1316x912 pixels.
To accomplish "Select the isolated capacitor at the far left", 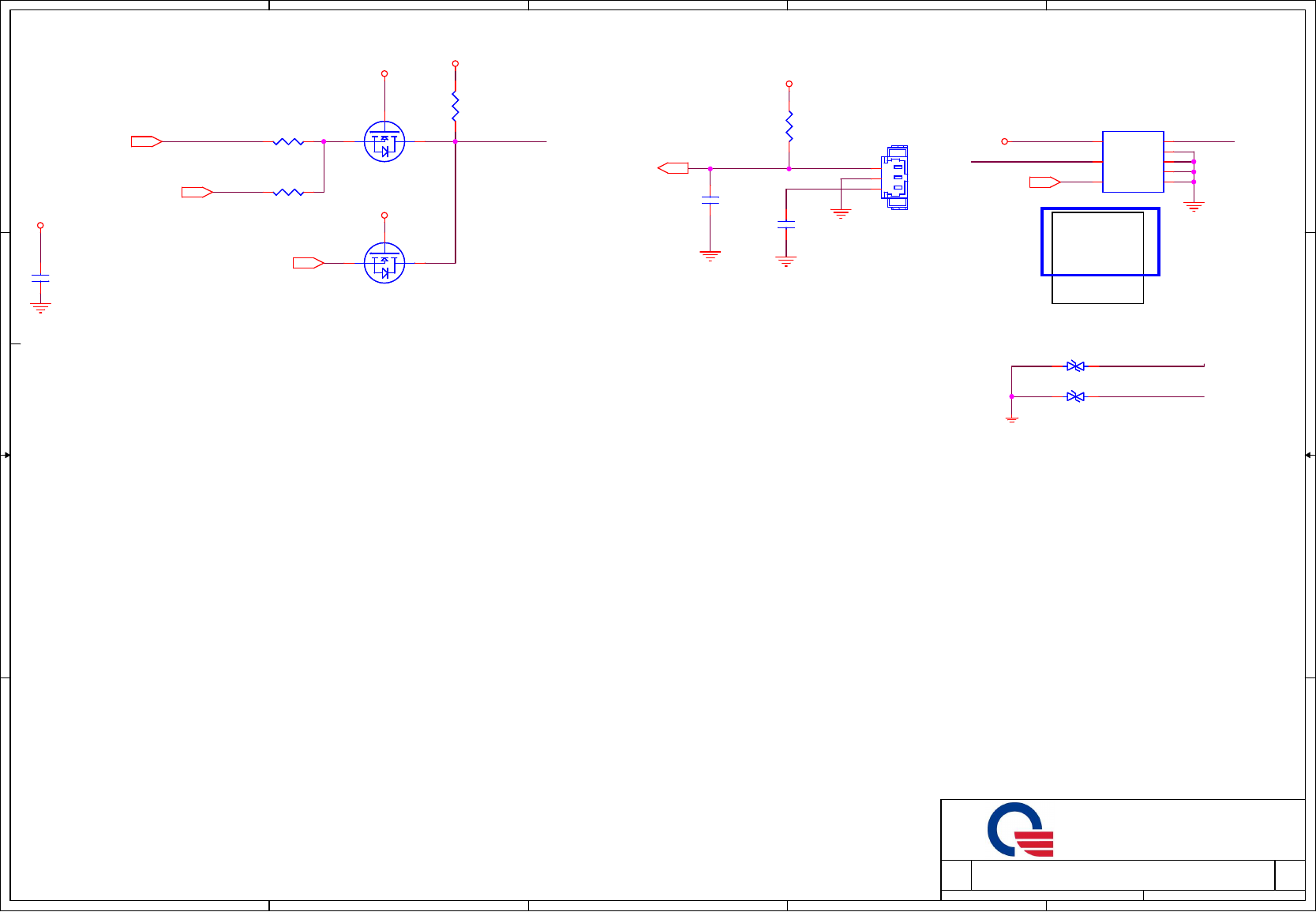I will (40, 278).
